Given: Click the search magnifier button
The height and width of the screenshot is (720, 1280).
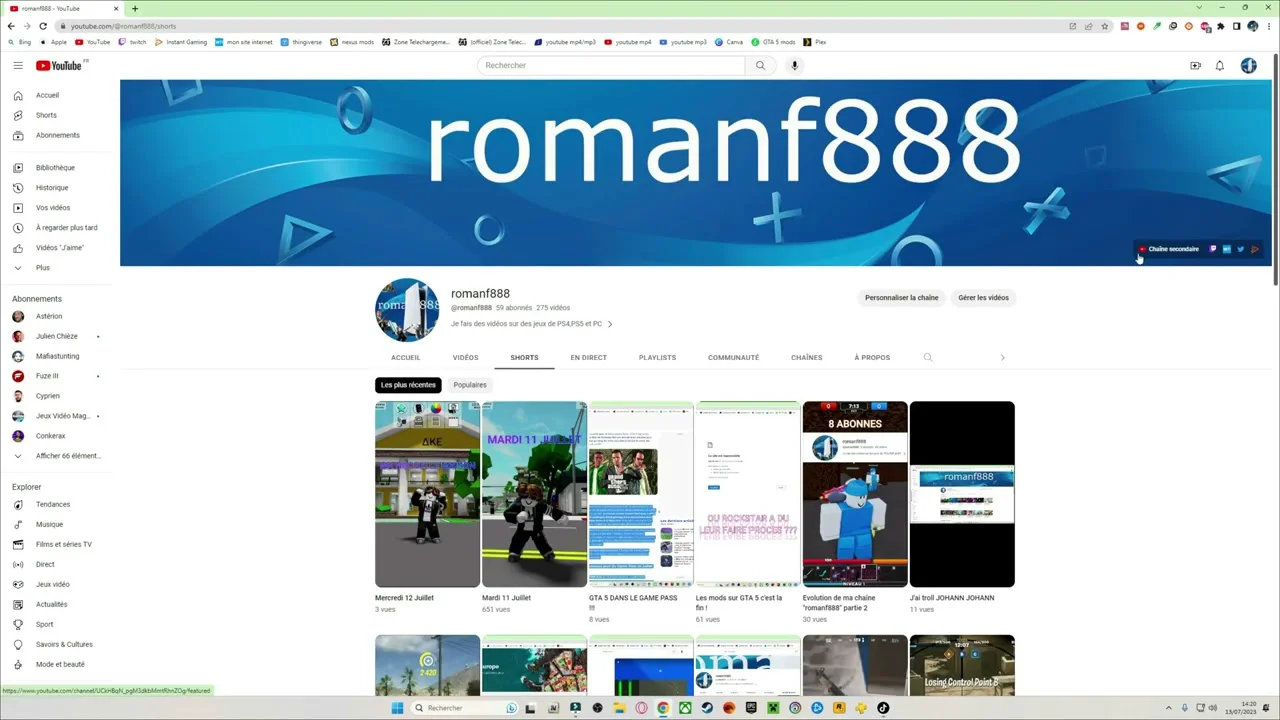Looking at the screenshot, I should tap(760, 66).
